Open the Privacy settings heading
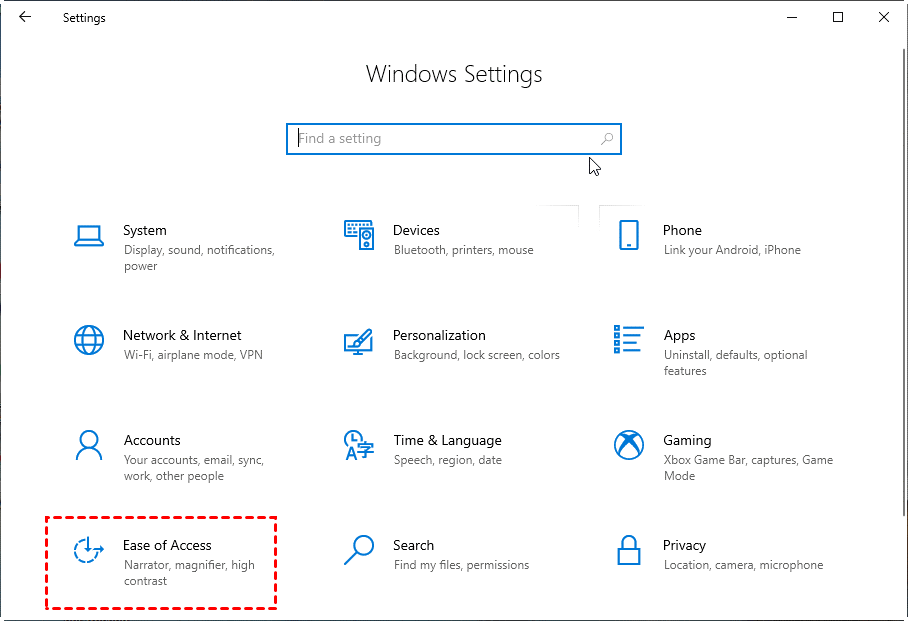908x621 pixels. point(684,546)
